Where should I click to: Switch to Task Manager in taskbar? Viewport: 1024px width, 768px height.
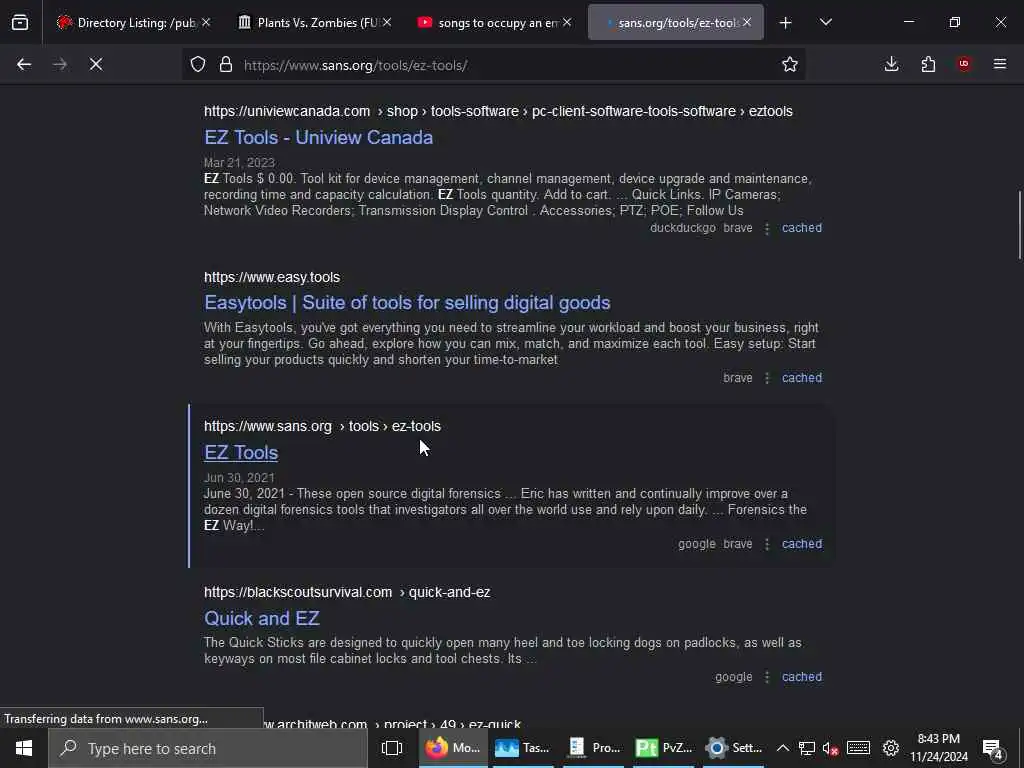tap(522, 748)
